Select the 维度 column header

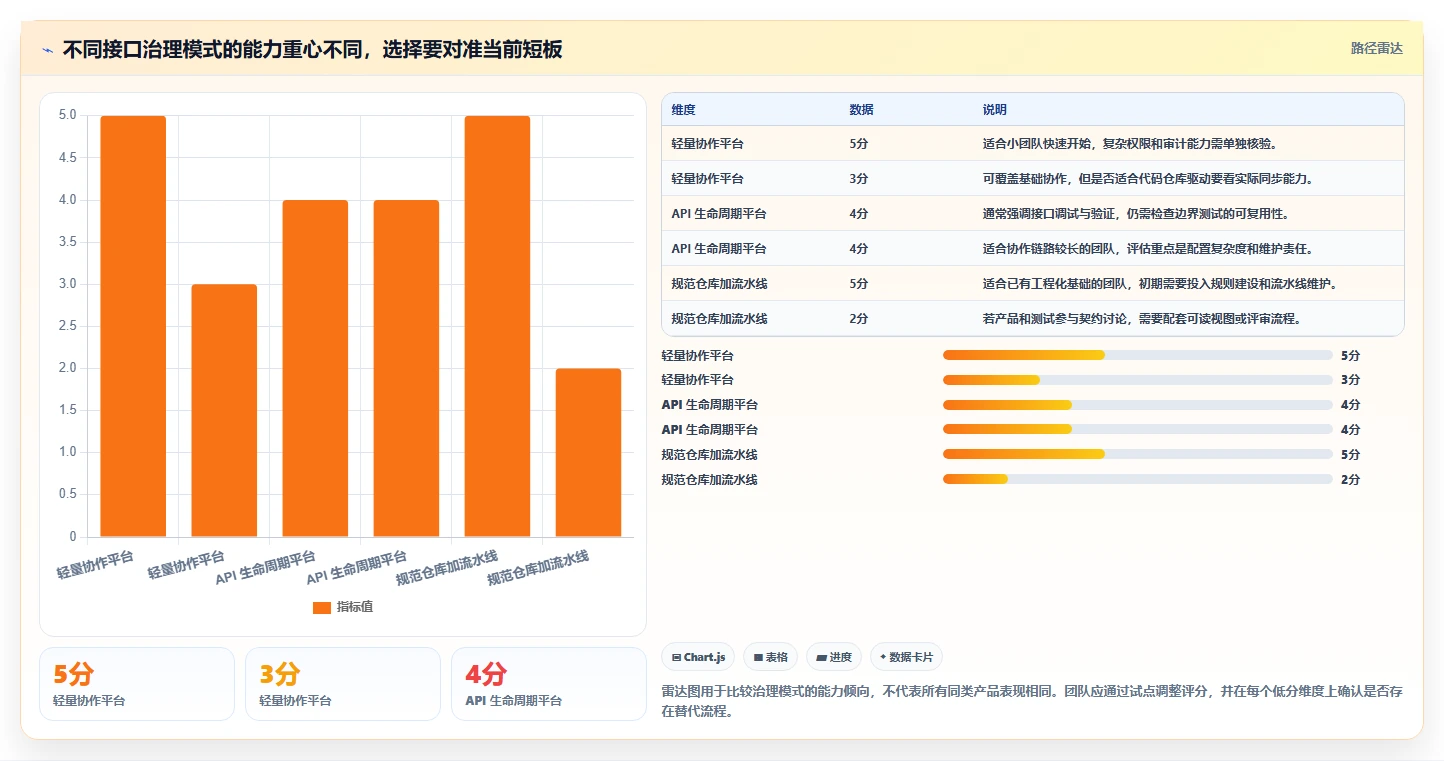coord(684,109)
